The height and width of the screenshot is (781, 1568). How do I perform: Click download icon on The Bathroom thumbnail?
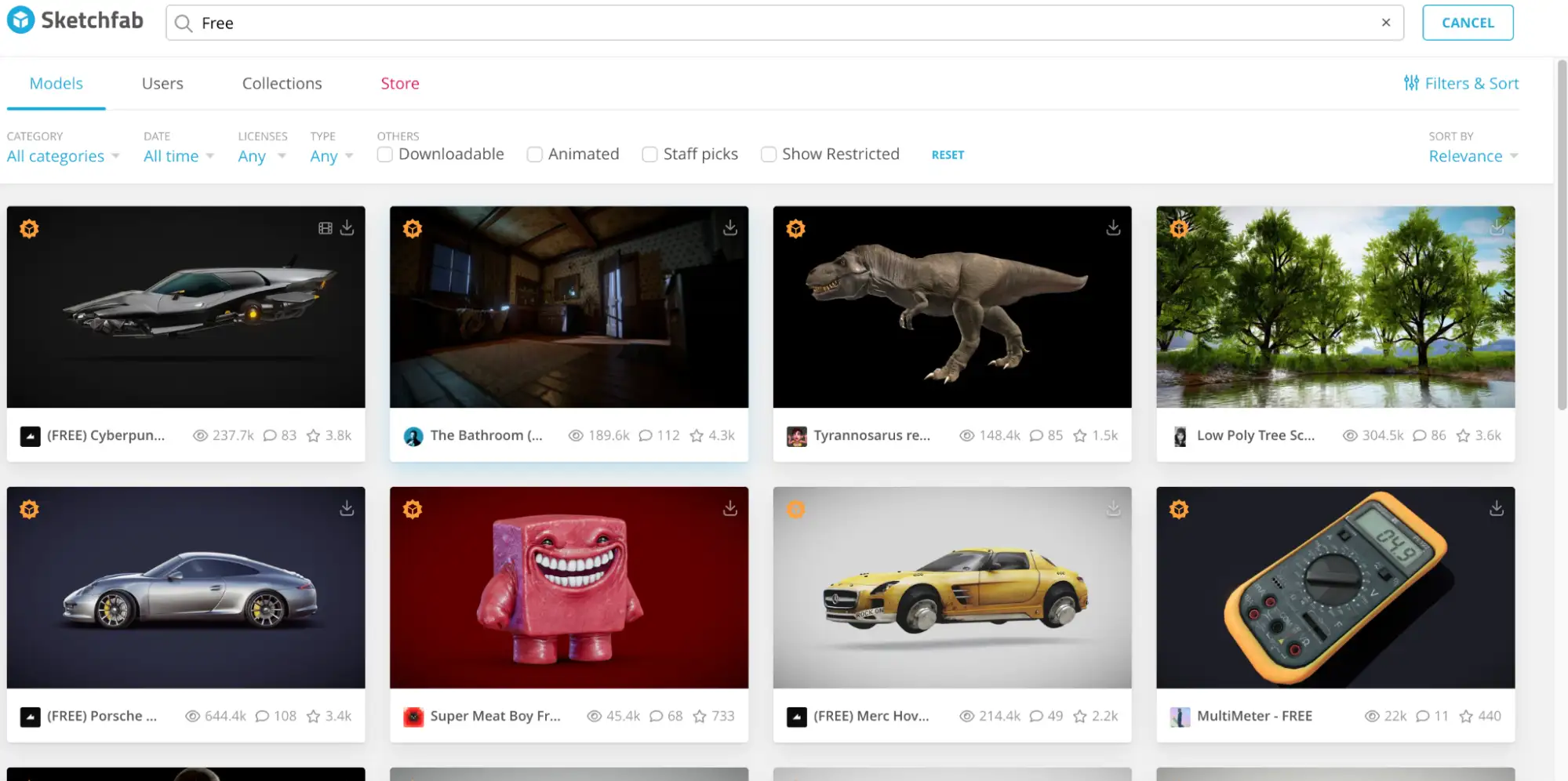730,227
